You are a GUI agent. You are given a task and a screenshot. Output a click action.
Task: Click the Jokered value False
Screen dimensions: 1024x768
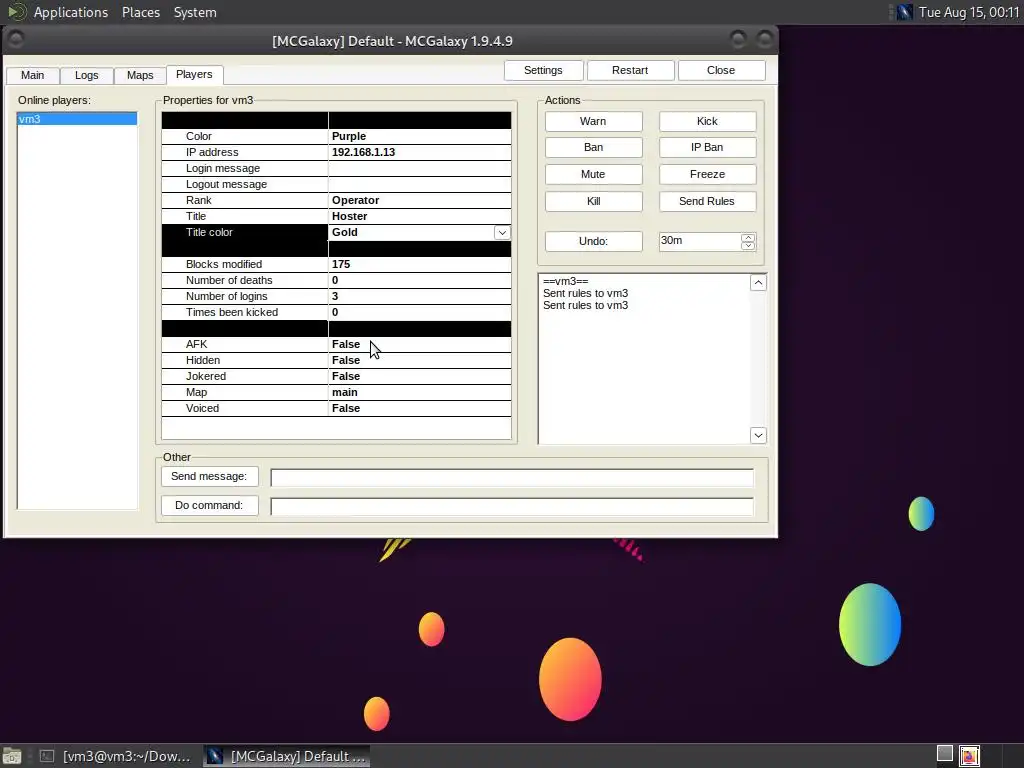coord(419,376)
